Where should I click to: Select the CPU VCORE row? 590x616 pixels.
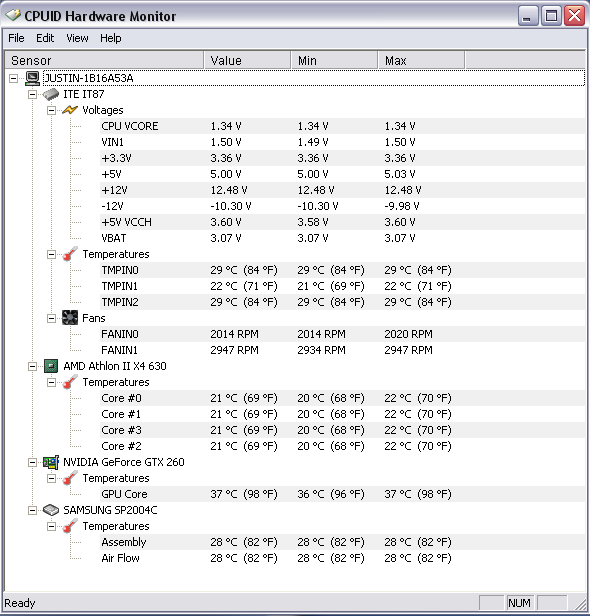(x=343, y=126)
